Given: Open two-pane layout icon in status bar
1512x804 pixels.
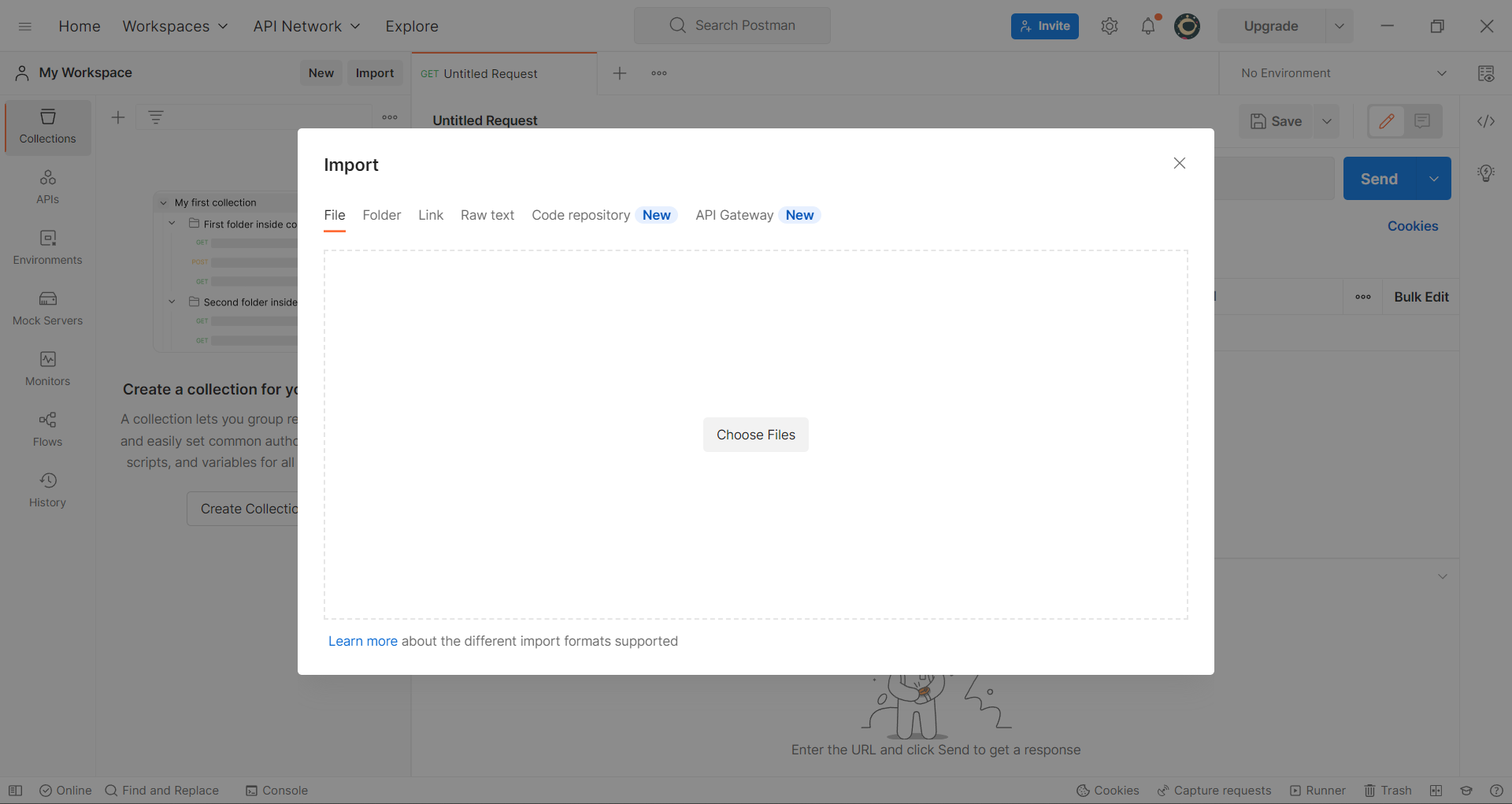Looking at the screenshot, I should pos(1436,791).
